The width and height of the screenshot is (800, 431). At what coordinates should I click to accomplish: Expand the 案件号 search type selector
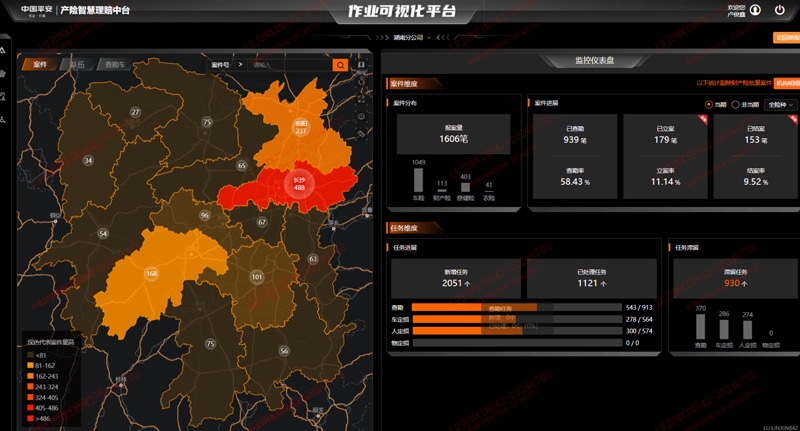[227, 65]
